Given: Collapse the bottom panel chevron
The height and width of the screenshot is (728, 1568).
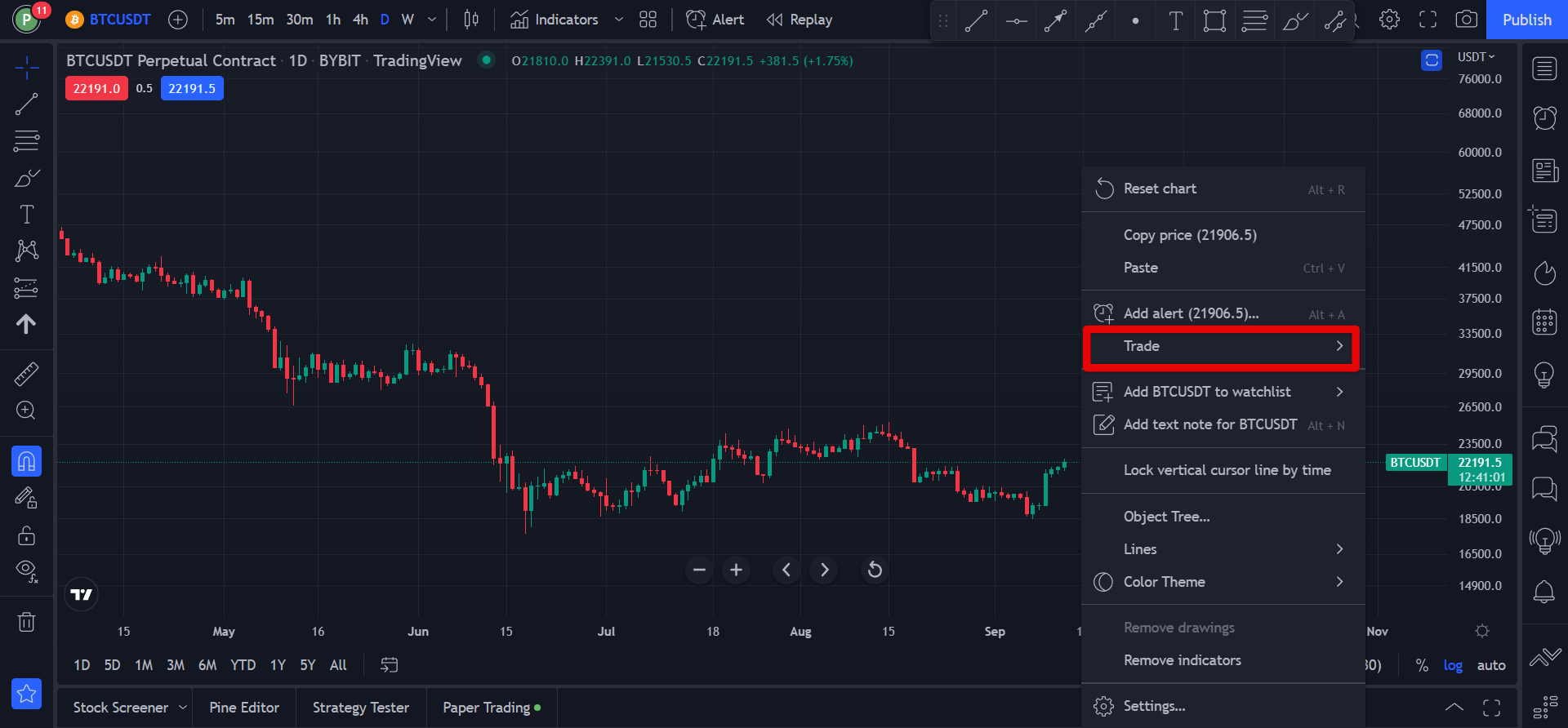Looking at the screenshot, I should tap(1454, 708).
